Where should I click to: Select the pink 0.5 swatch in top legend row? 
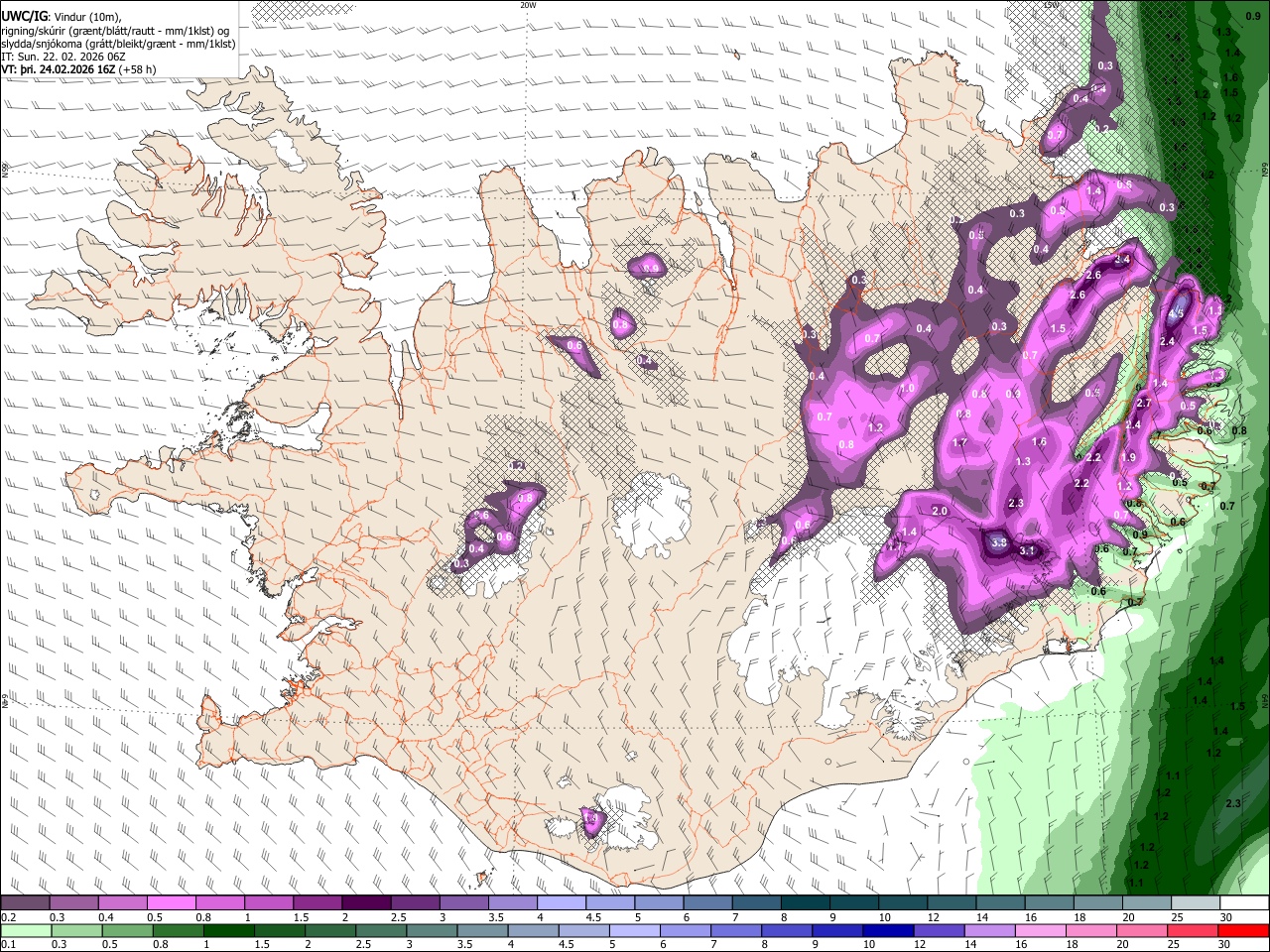click(171, 903)
